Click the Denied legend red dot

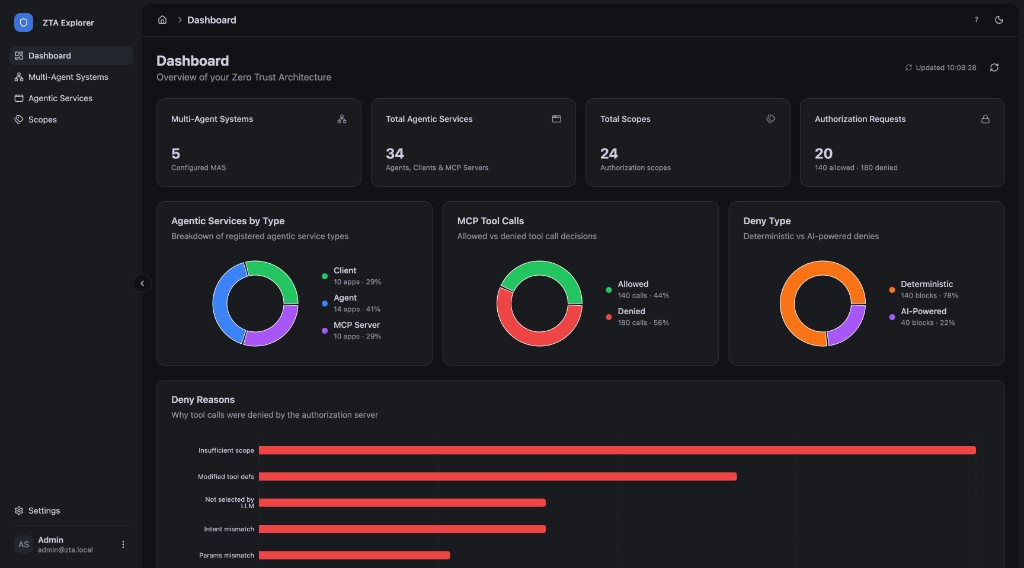[x=609, y=317]
